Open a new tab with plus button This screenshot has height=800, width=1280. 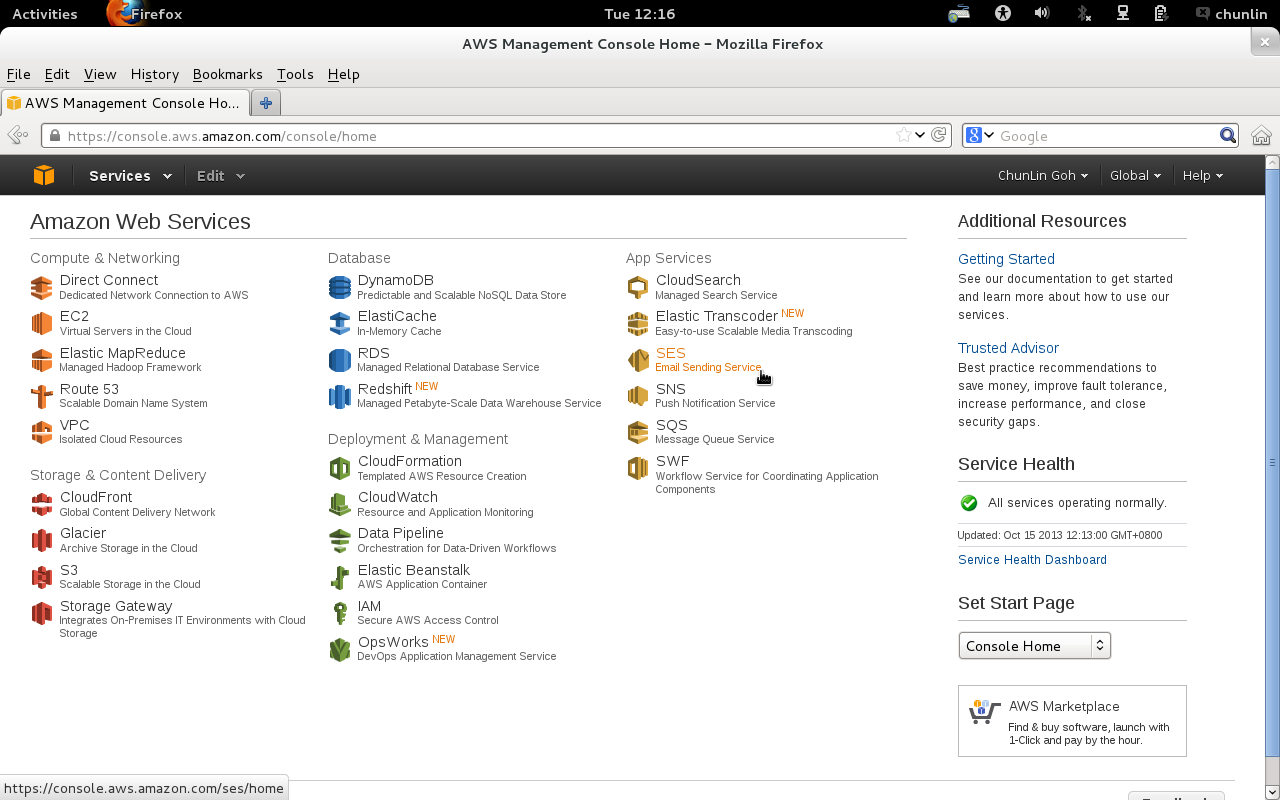click(266, 103)
